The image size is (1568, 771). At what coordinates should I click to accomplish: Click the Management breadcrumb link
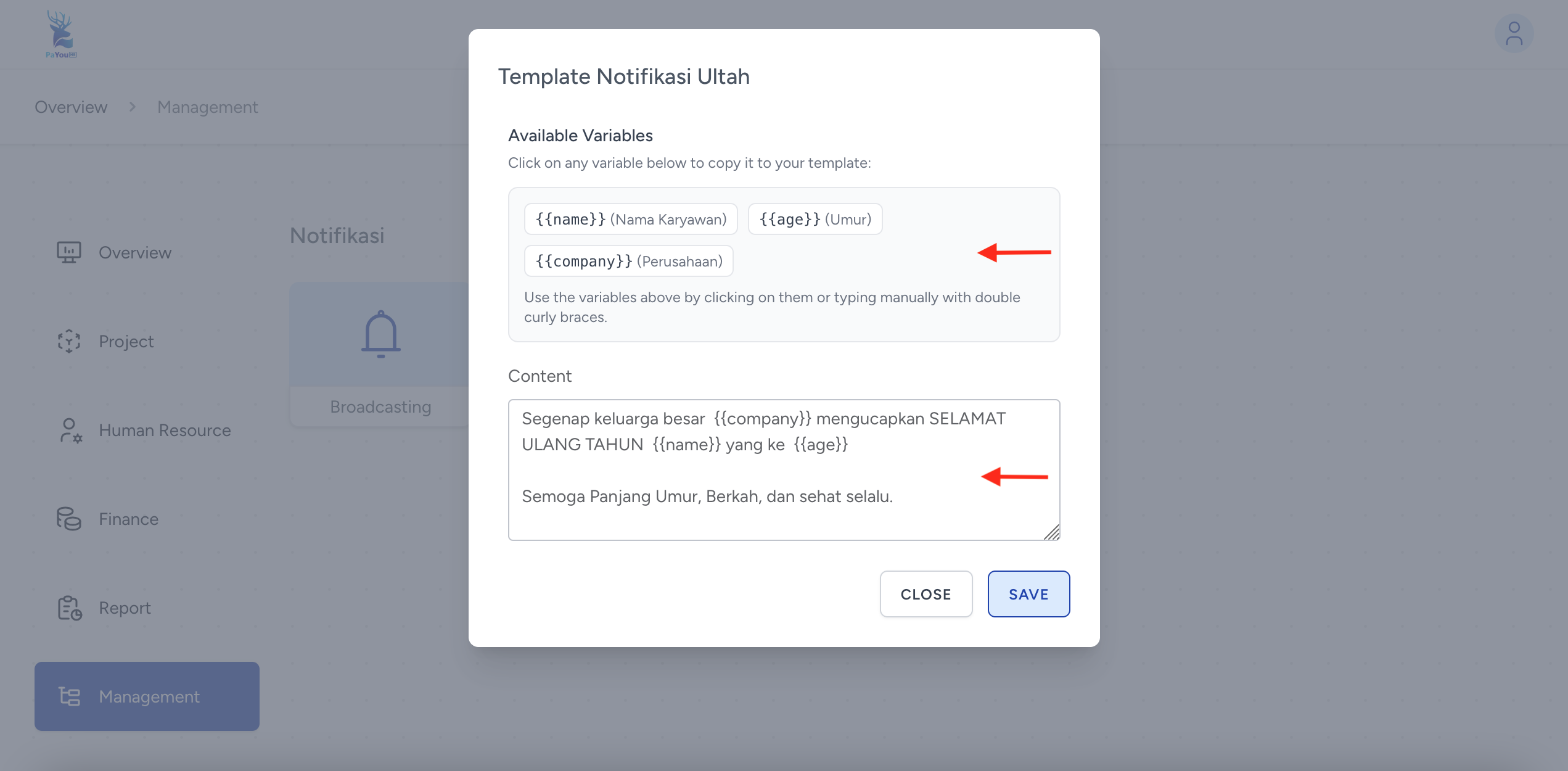(x=207, y=107)
